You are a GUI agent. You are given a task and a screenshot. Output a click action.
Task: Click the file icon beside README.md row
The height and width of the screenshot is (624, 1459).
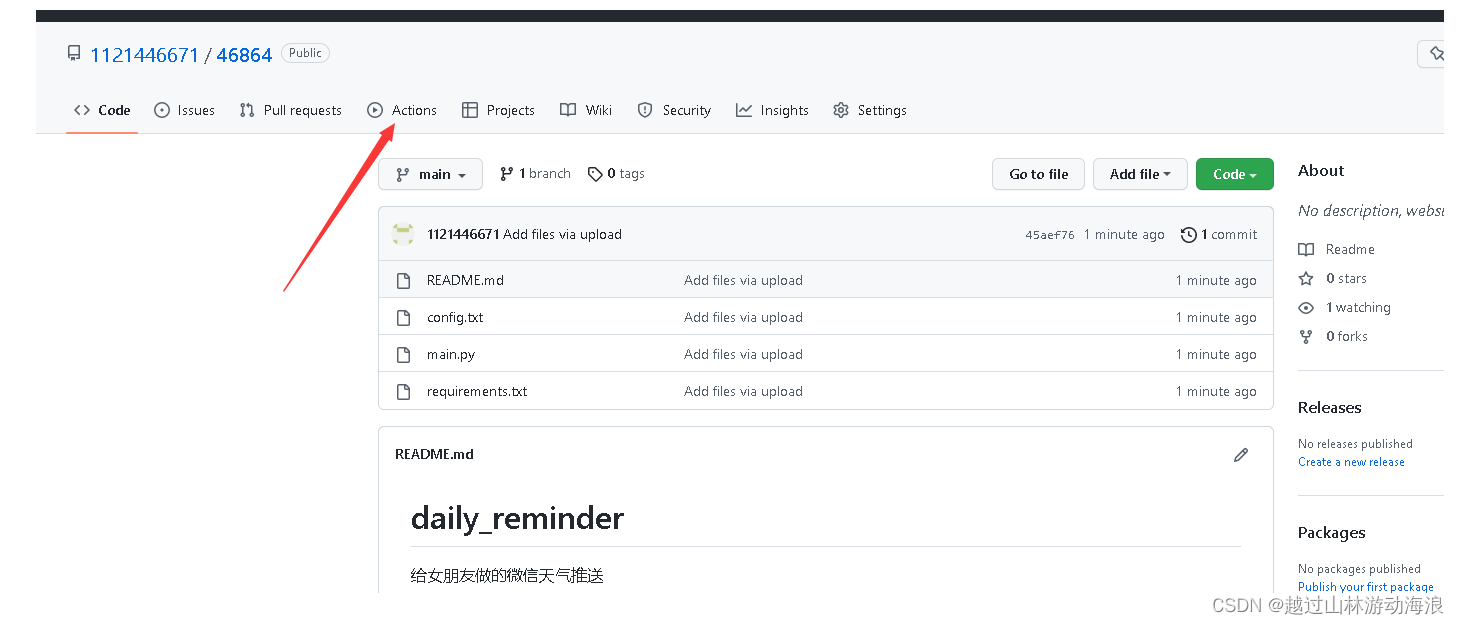coord(404,281)
